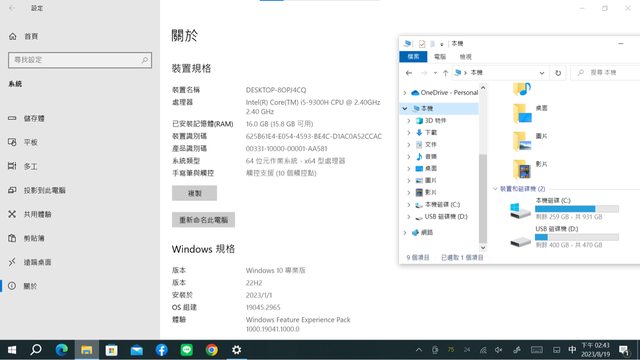Expand the 文件 Documents tree node
The width and height of the screenshot is (640, 360).
tap(409, 144)
